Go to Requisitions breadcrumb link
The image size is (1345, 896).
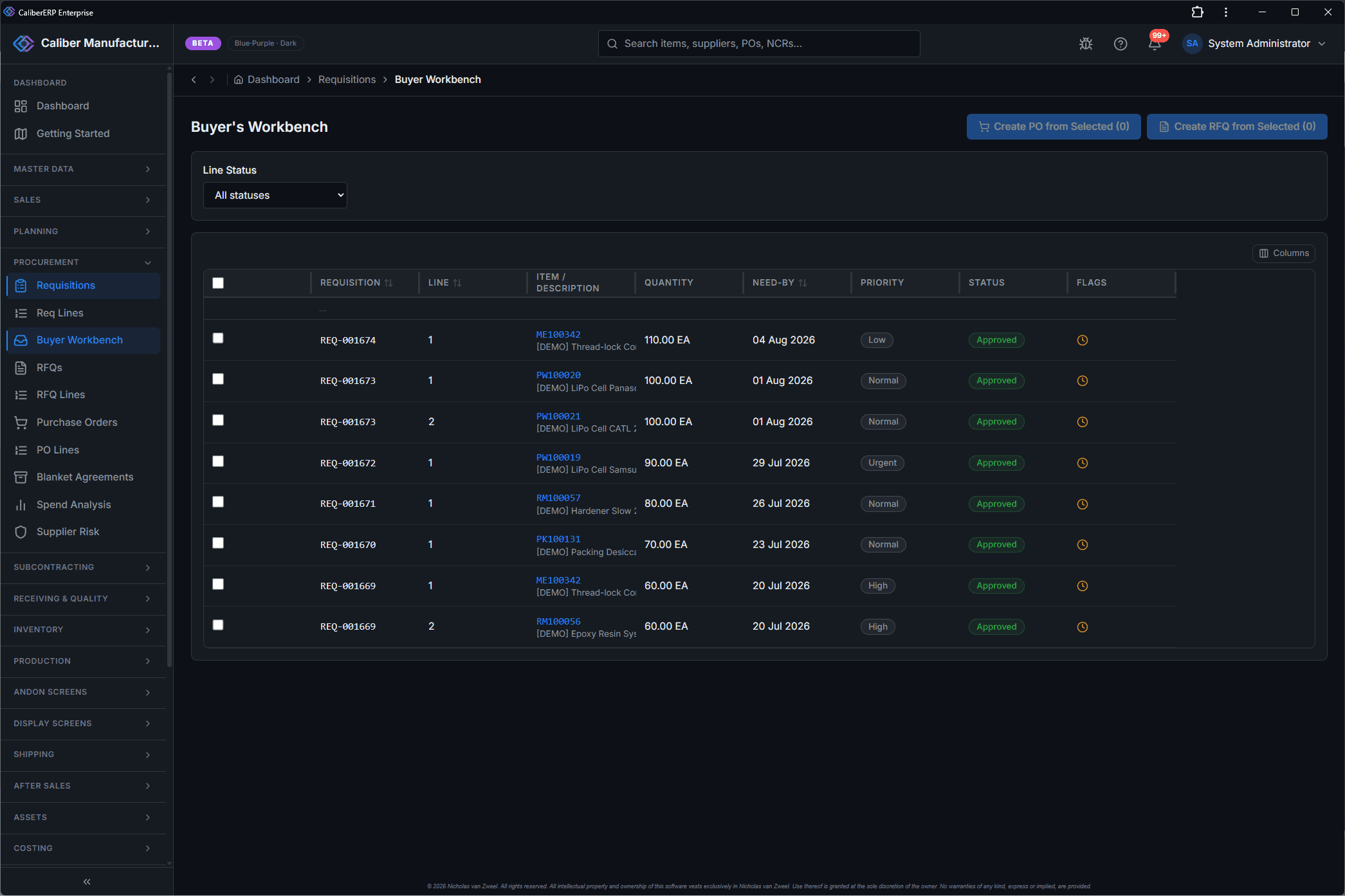tap(347, 80)
